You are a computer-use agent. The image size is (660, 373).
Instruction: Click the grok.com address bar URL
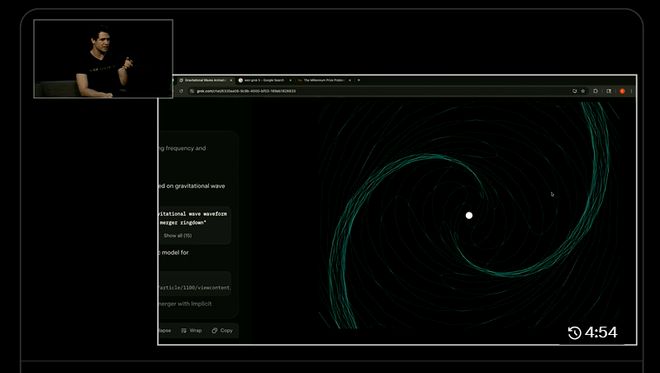tap(246, 91)
